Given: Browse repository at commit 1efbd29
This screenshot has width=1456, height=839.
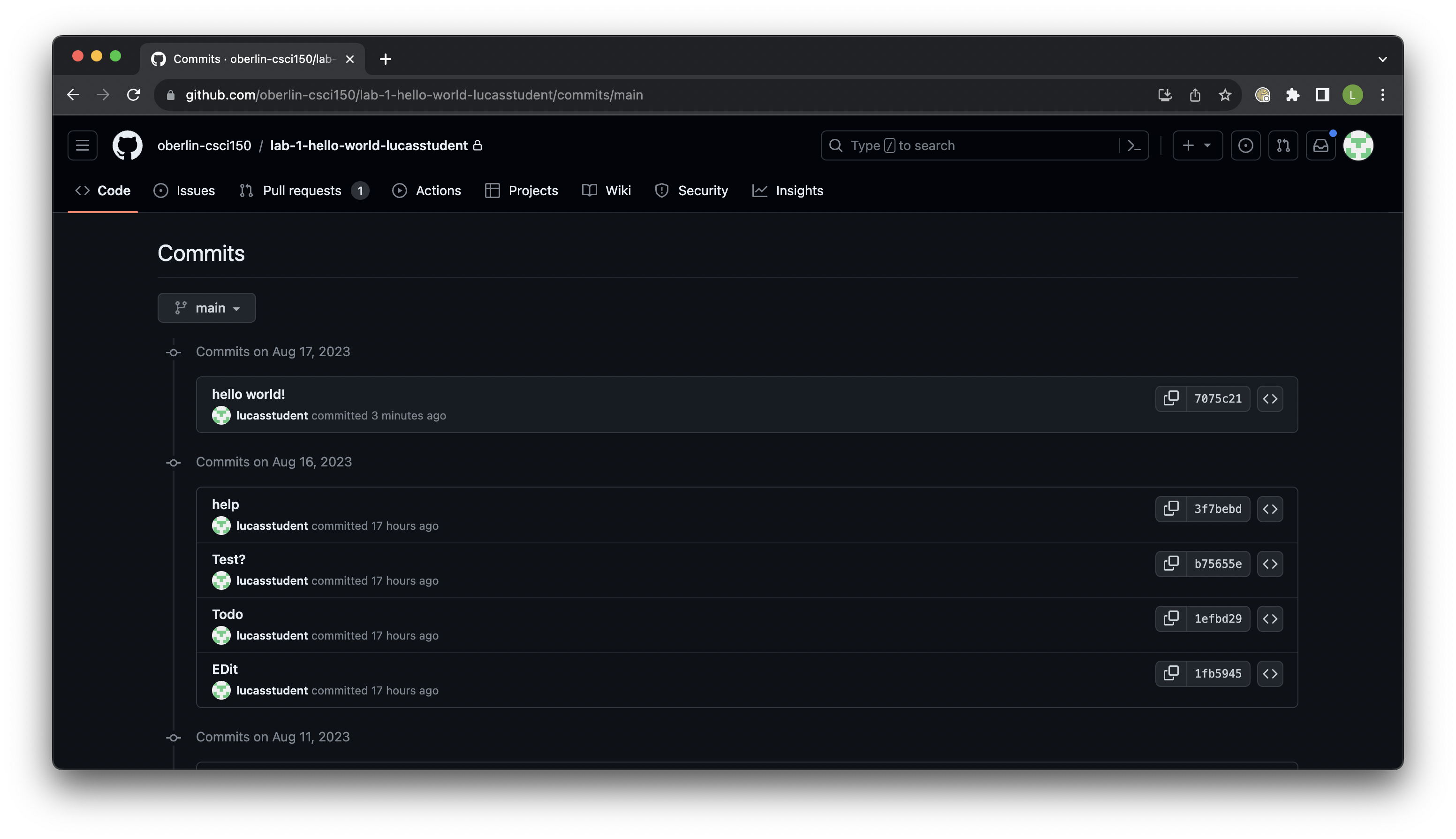Looking at the screenshot, I should pyautogui.click(x=1270, y=618).
